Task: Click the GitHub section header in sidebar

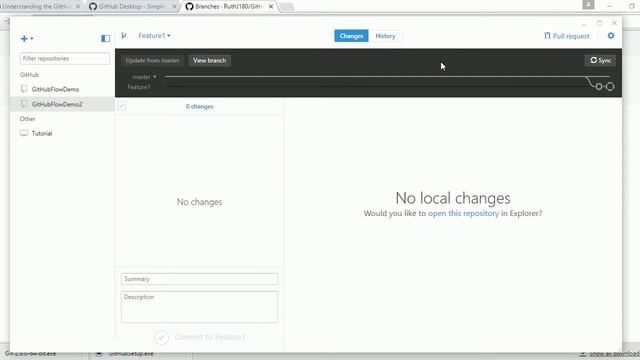Action: pos(29,75)
